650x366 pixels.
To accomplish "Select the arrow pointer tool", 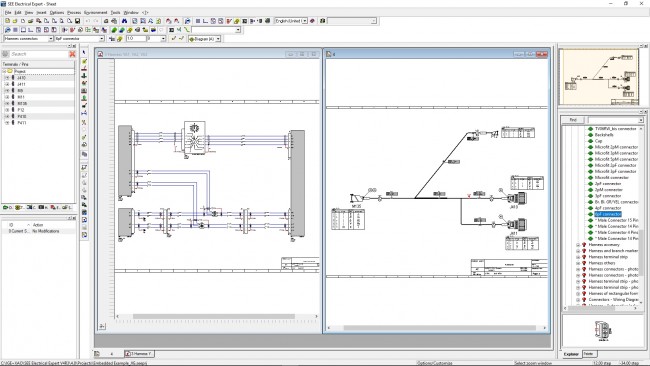I will click(x=84, y=53).
